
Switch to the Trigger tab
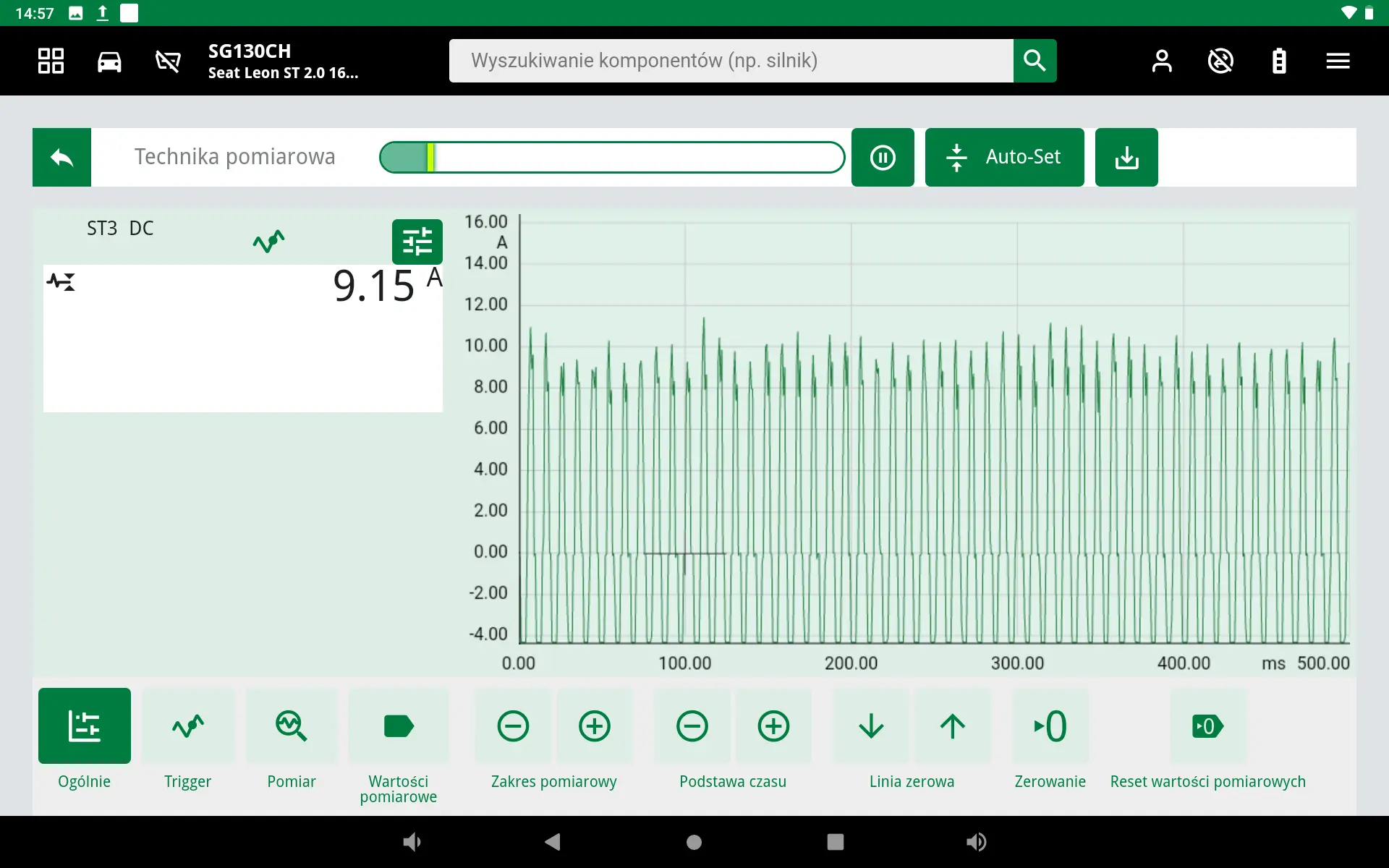click(x=188, y=726)
